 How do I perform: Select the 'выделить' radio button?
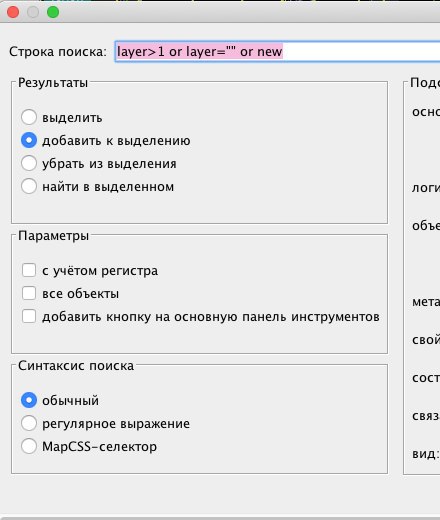click(x=29, y=117)
